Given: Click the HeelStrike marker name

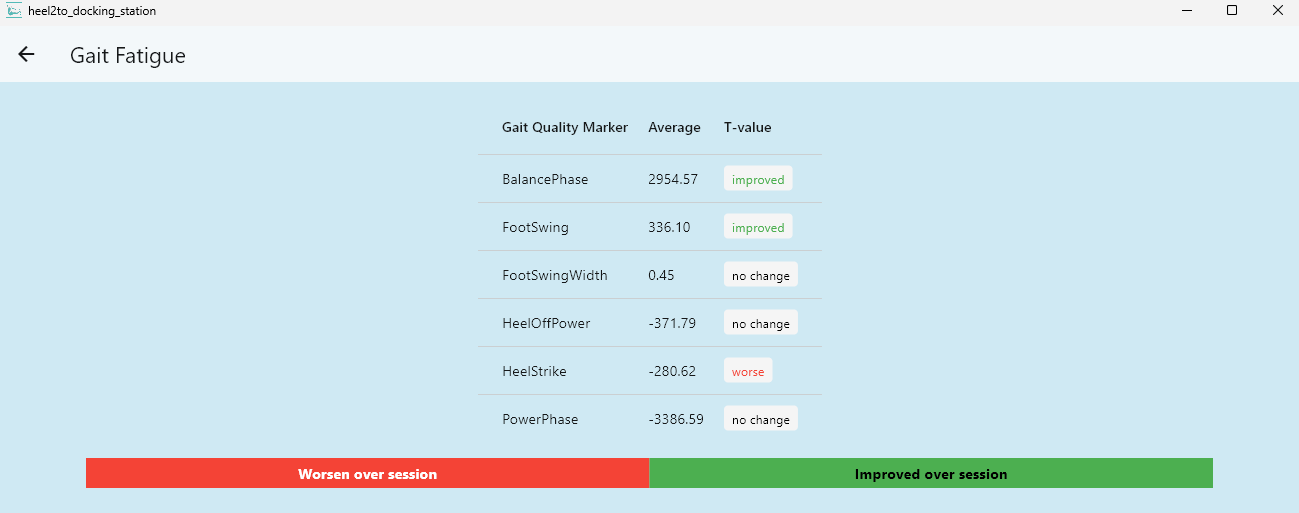Looking at the screenshot, I should [x=534, y=372].
